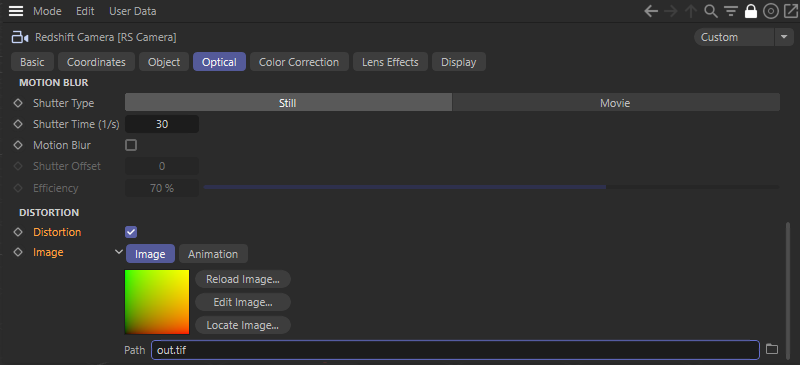
Task: Click the search magnifier icon
Action: click(x=710, y=11)
